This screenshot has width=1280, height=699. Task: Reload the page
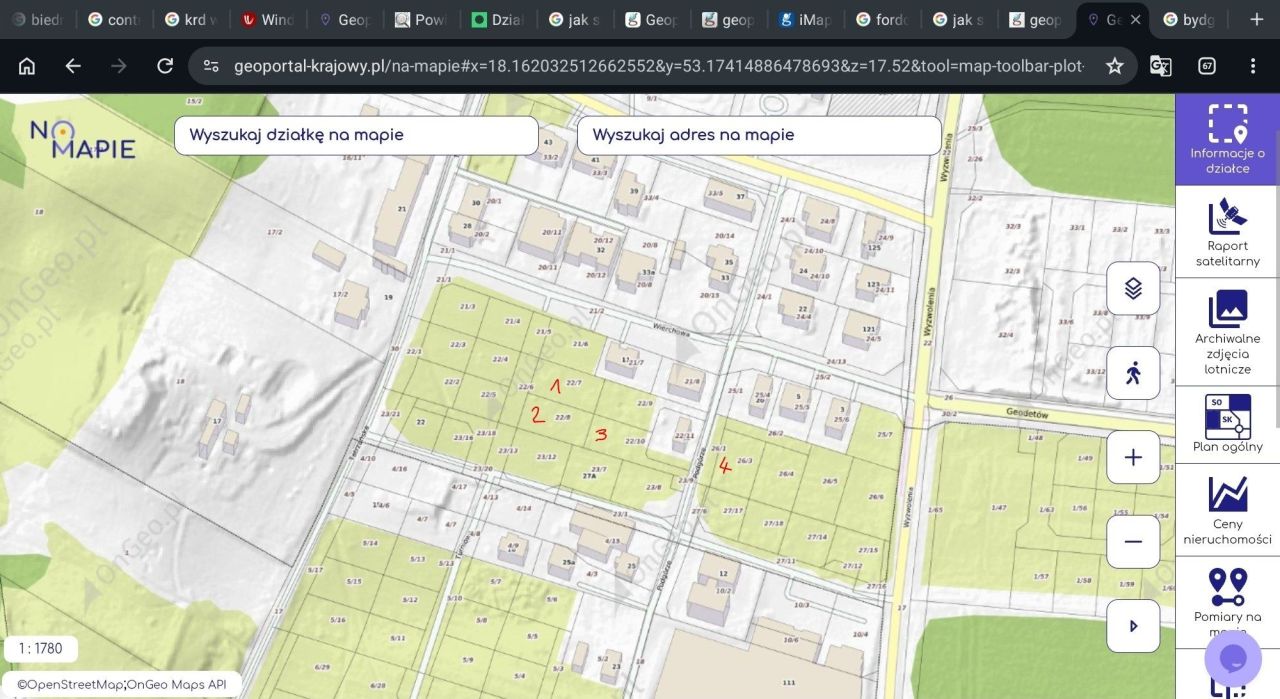(x=165, y=66)
